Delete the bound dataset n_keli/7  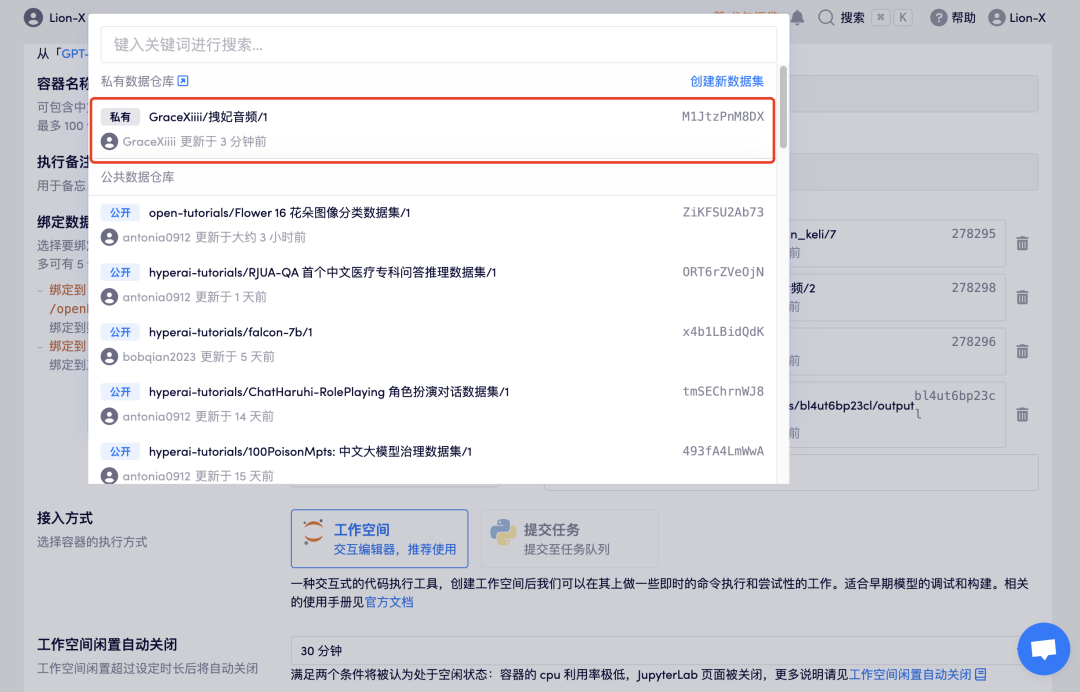click(x=1022, y=244)
